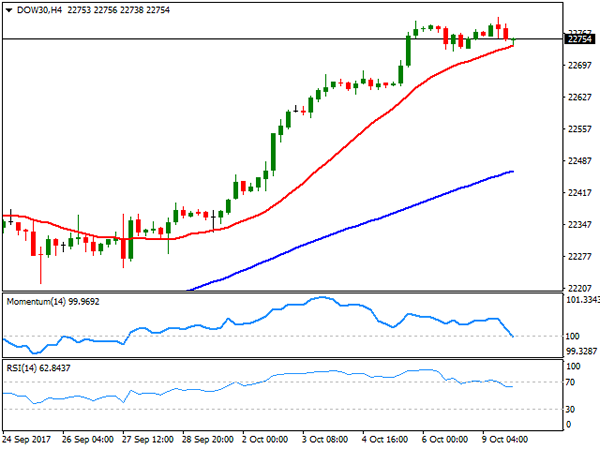The image size is (600, 450).
Task: Click the 3 Oct 08:00 time label
Action: (325, 439)
